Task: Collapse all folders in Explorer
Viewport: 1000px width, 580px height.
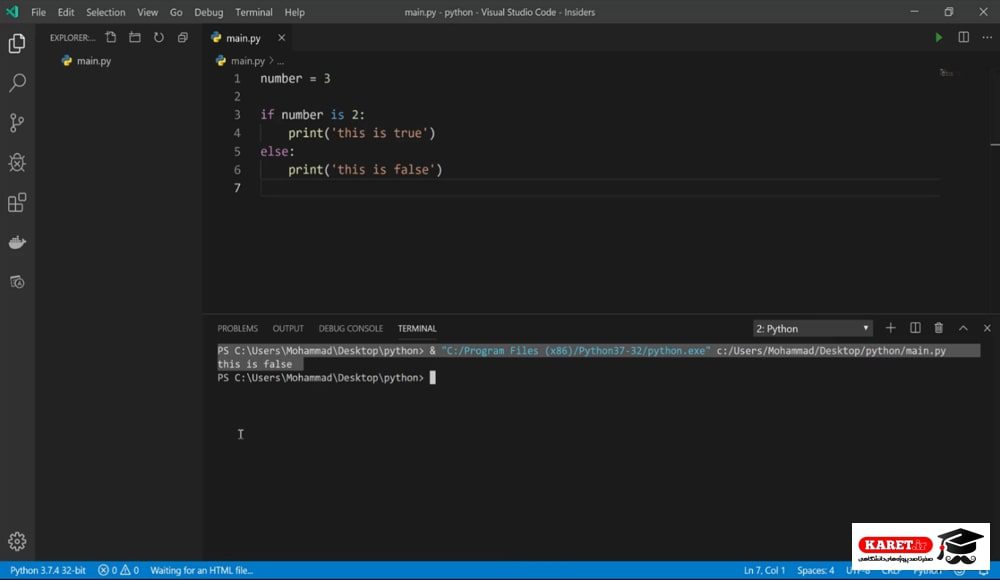Action: (182, 38)
